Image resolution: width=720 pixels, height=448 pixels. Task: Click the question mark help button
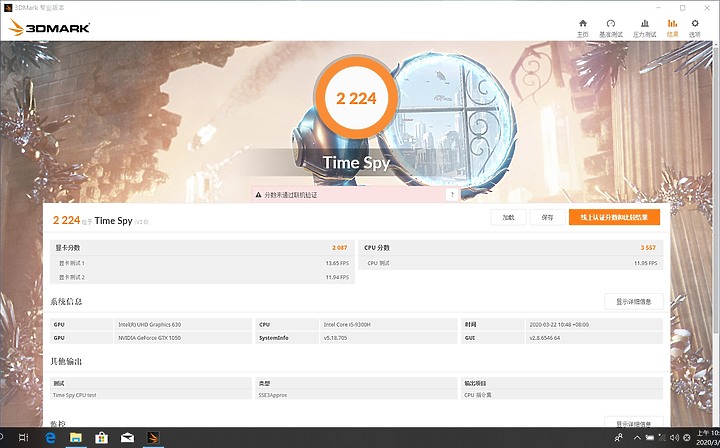click(x=452, y=195)
